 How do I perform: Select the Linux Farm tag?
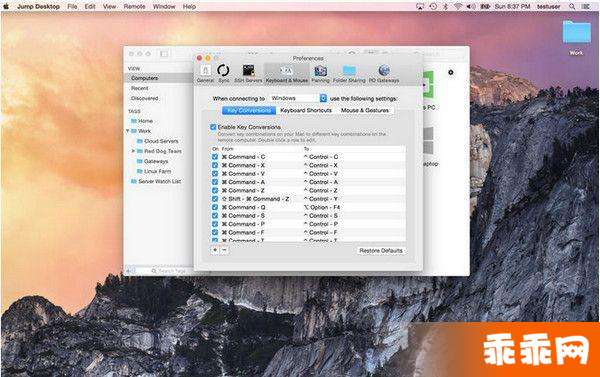click(158, 171)
